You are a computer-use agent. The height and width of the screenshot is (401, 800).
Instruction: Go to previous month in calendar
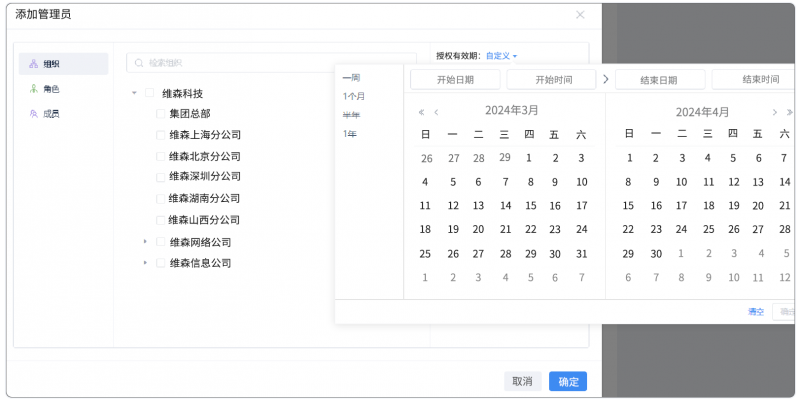(x=436, y=112)
